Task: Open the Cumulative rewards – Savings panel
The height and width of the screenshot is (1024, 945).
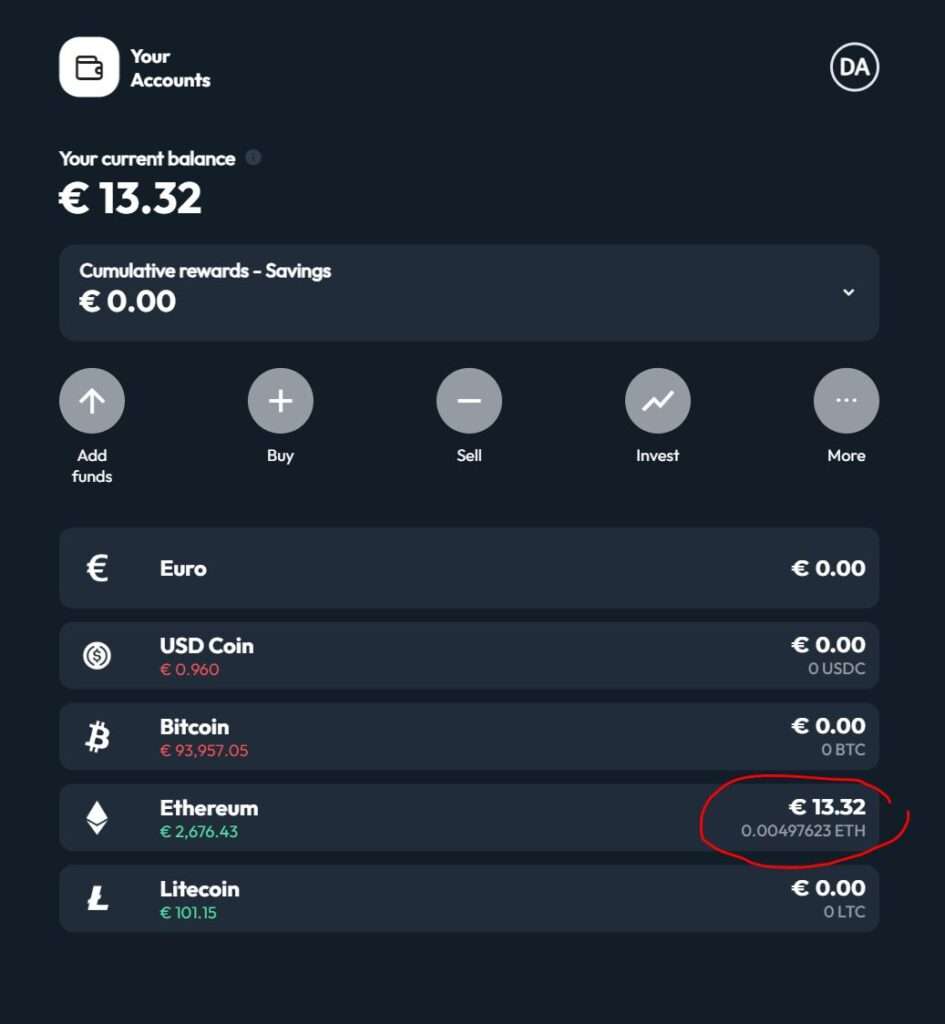Action: tap(469, 293)
